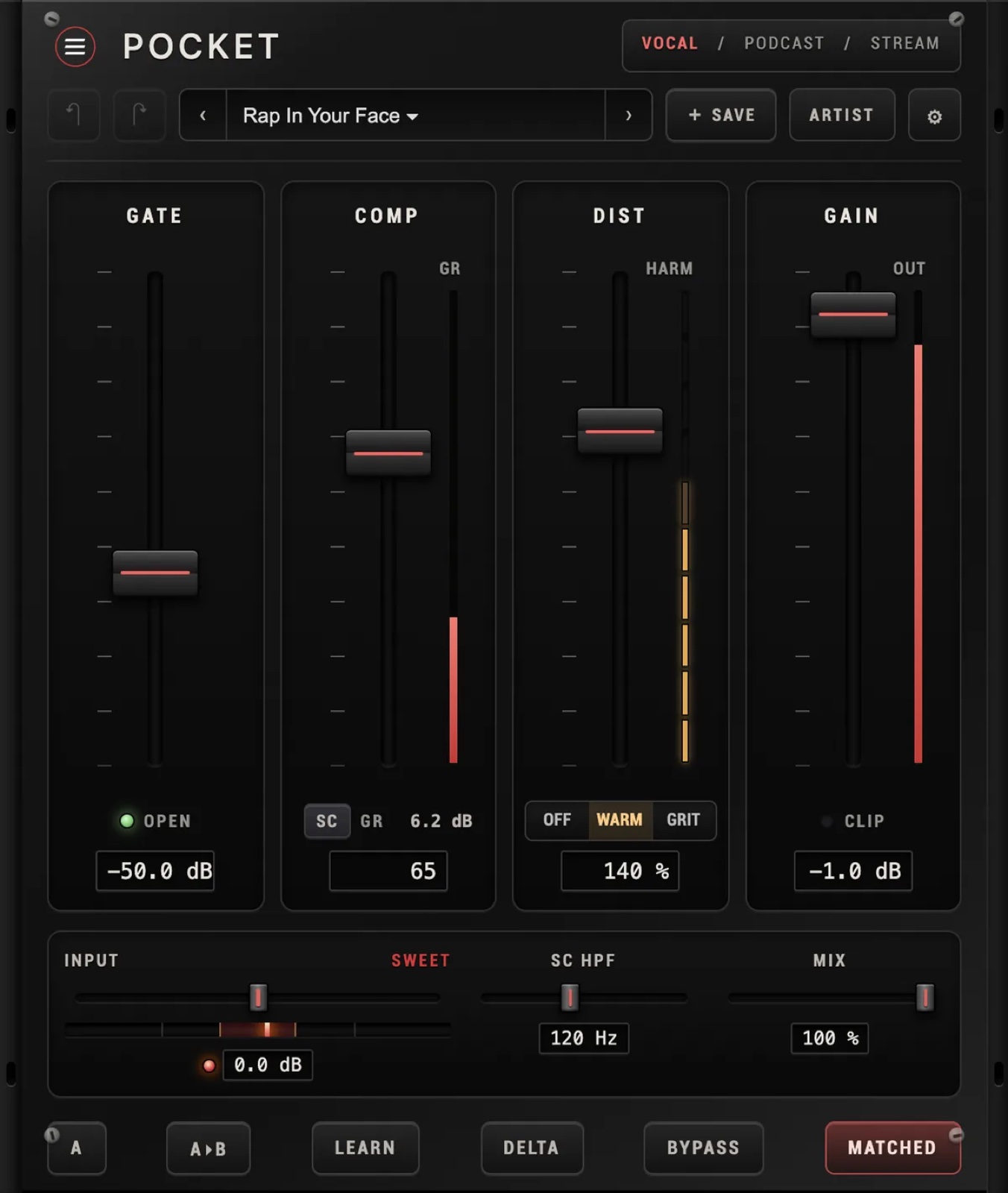Select WARM distortion type
The image size is (1008, 1193).
pos(620,820)
